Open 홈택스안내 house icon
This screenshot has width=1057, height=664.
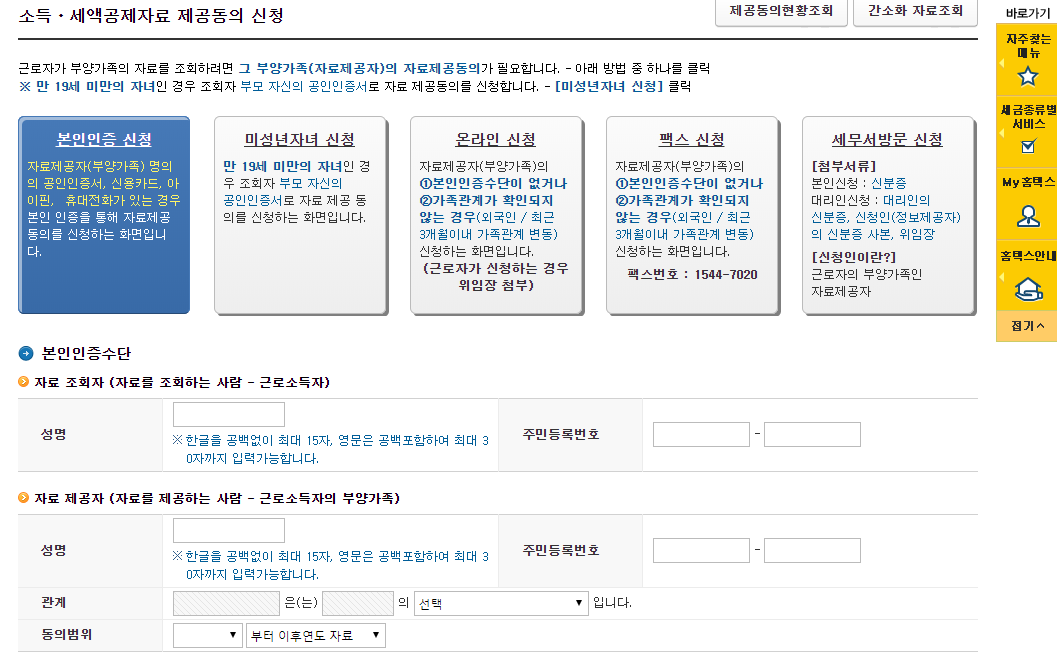pyautogui.click(x=1028, y=289)
